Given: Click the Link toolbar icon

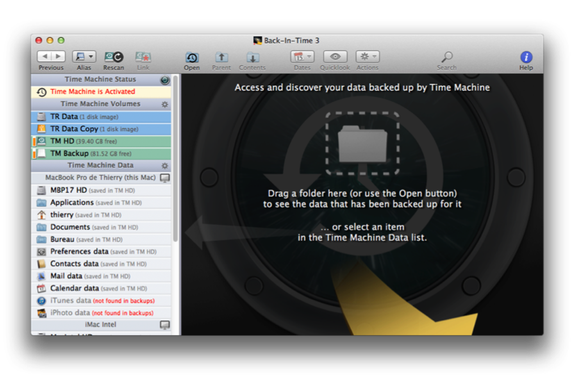Looking at the screenshot, I should [143, 57].
